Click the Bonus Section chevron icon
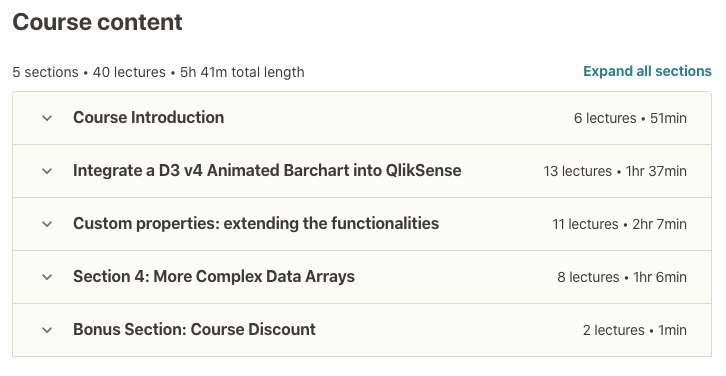This screenshot has width=726, height=376. (47, 330)
